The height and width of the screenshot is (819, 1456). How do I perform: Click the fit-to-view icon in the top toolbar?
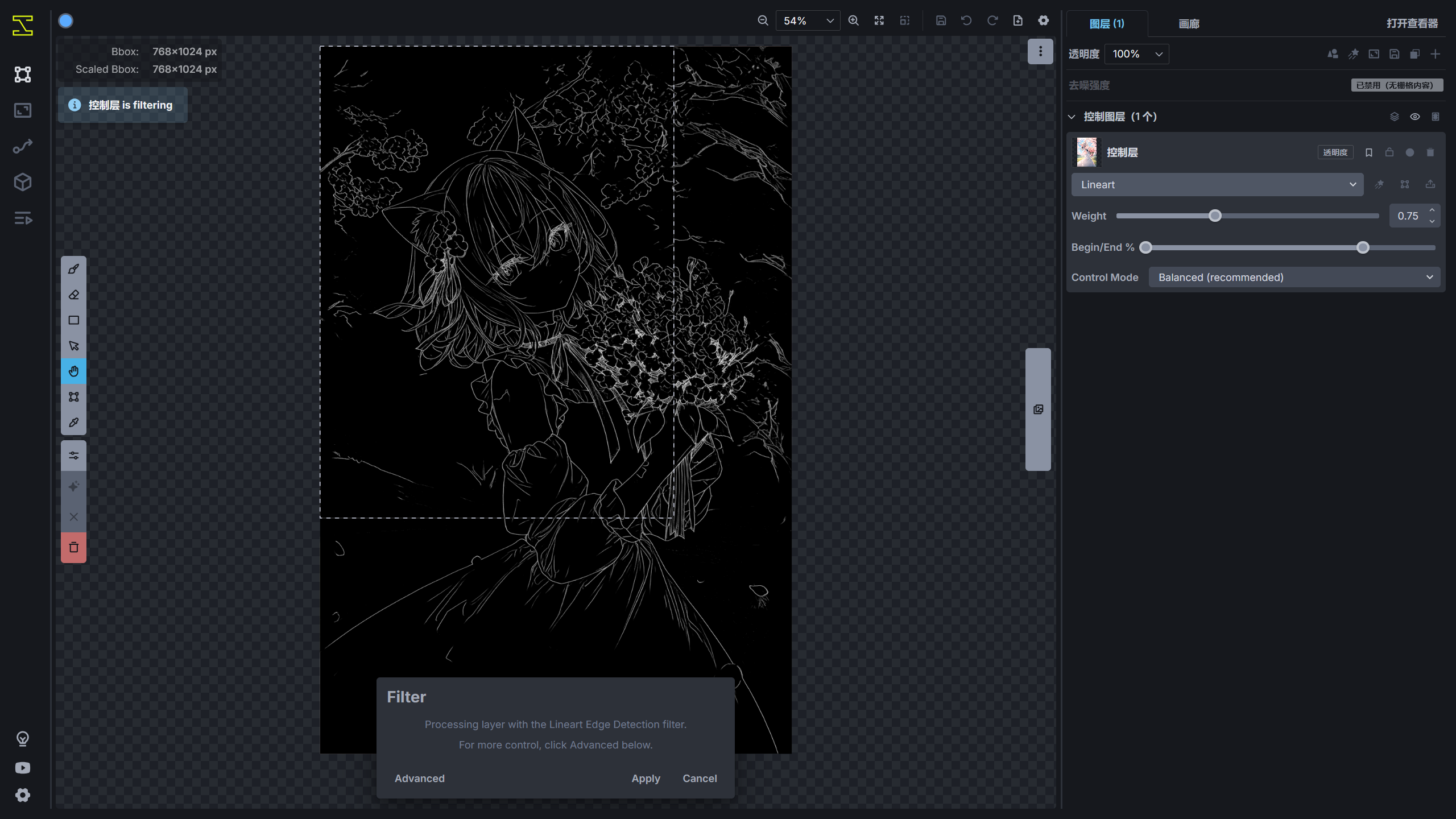(879, 20)
